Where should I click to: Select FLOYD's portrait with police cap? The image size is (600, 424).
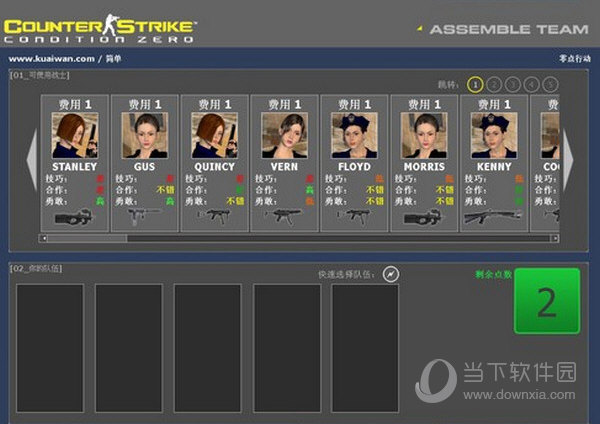pyautogui.click(x=354, y=135)
